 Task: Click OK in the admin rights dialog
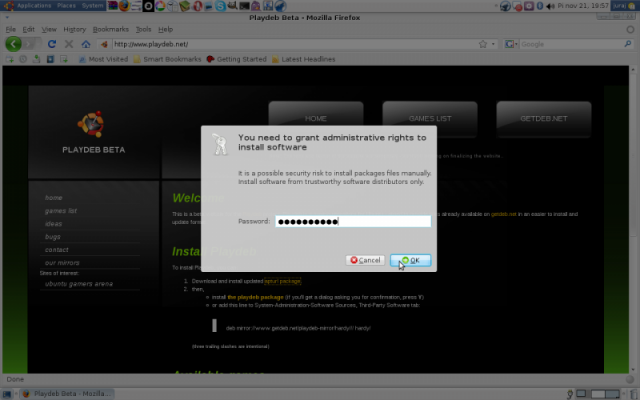(411, 260)
